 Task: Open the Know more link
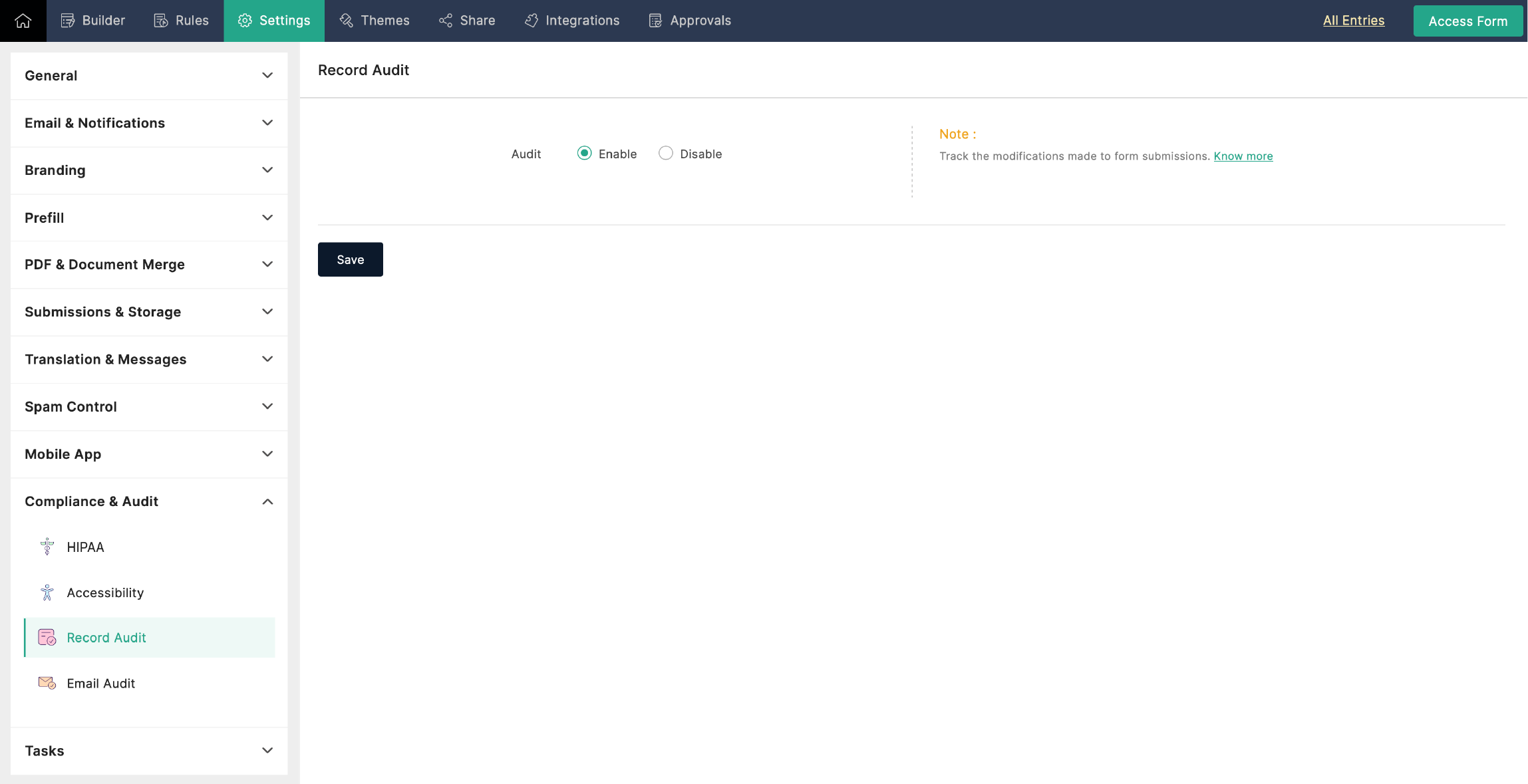1243,156
